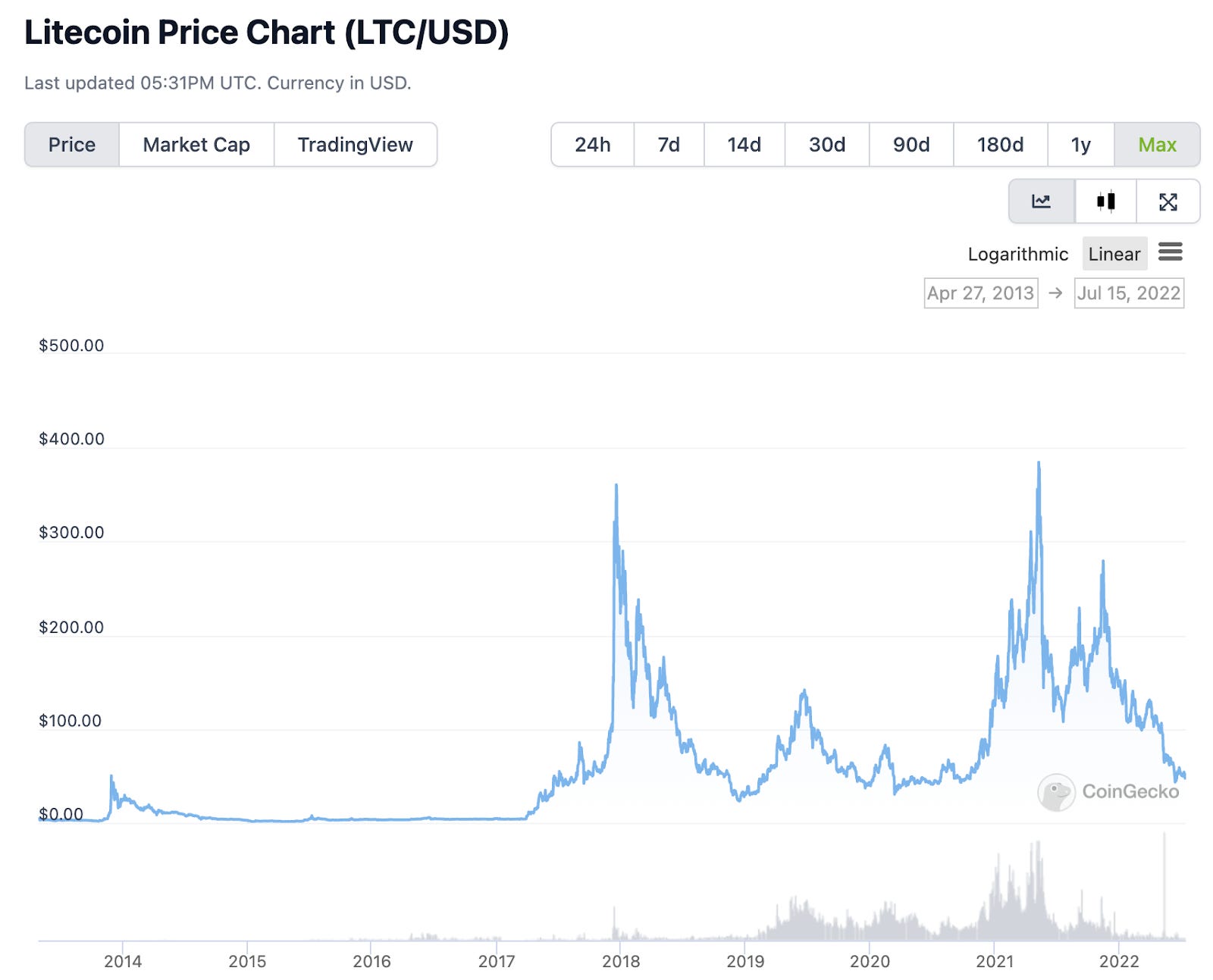Select the 180d time range
Screen dimensions: 1213x980
point(999,144)
